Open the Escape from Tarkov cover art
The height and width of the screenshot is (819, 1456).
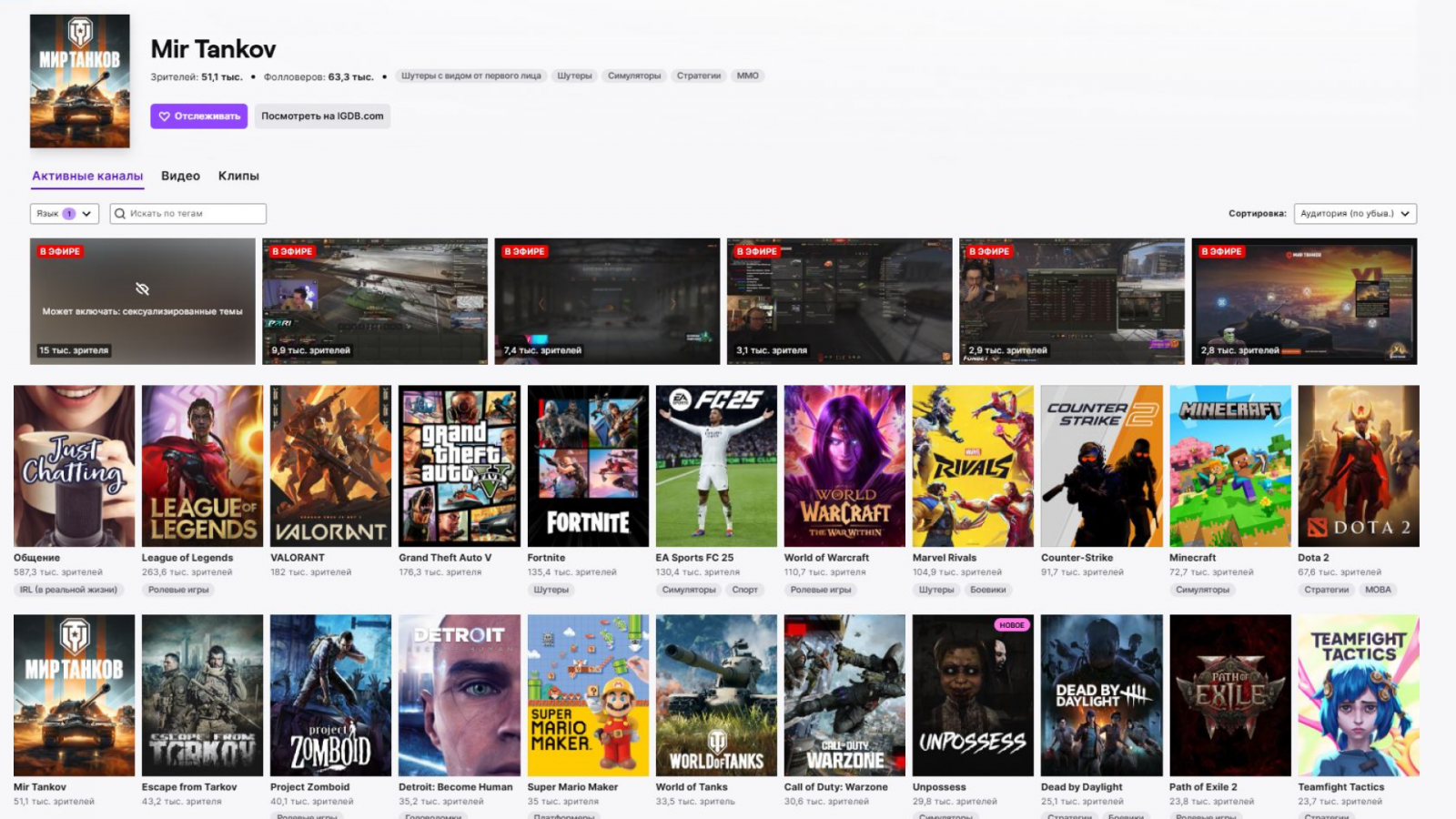[x=202, y=695]
